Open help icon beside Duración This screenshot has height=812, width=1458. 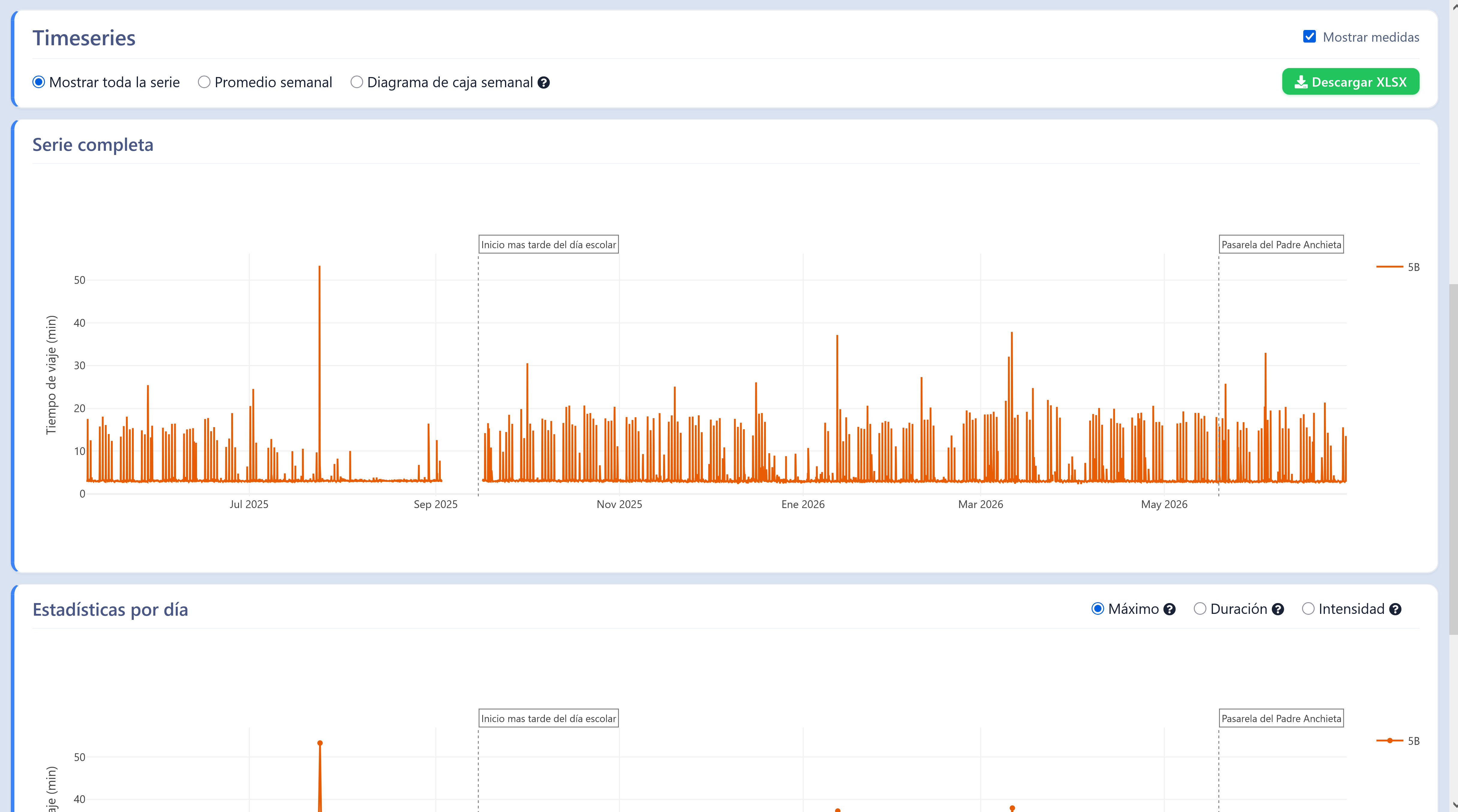[x=1277, y=609]
